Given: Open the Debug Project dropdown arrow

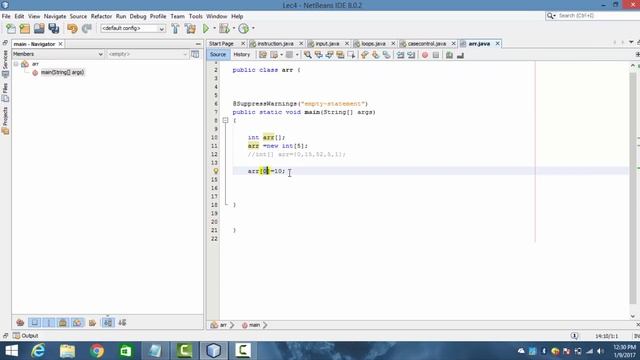Looking at the screenshot, I should [x=233, y=29].
